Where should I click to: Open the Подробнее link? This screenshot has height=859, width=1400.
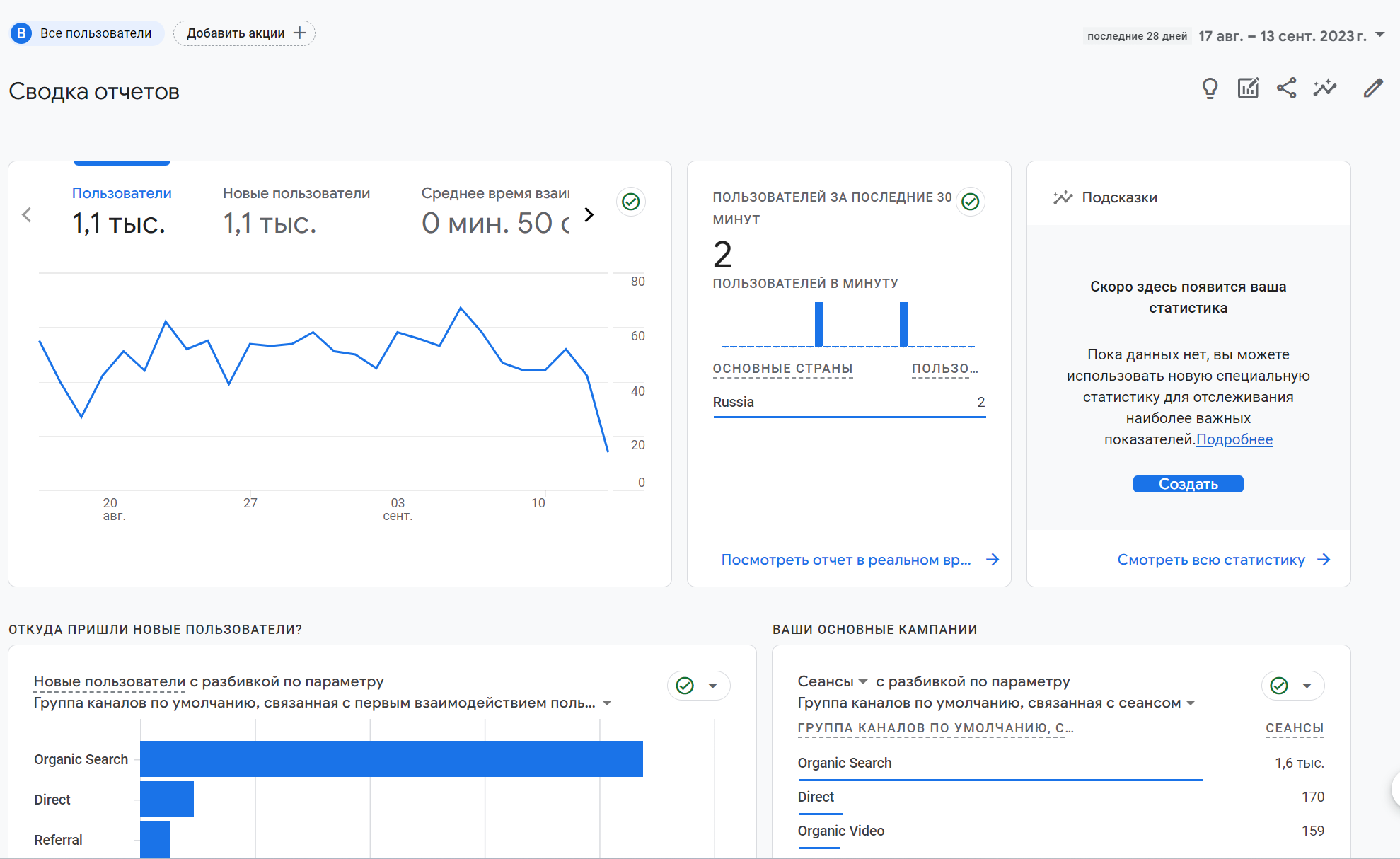[1234, 439]
